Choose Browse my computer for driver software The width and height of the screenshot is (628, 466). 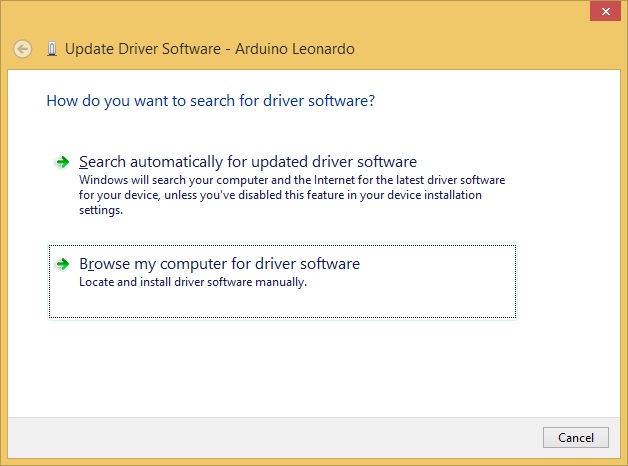(282, 281)
